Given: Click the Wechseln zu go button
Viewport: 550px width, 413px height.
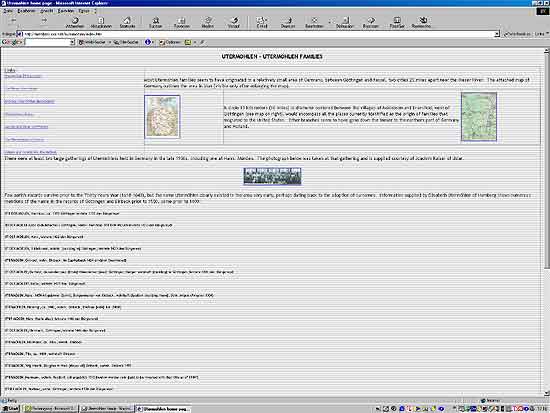Looking at the screenshot, I should (517, 34).
